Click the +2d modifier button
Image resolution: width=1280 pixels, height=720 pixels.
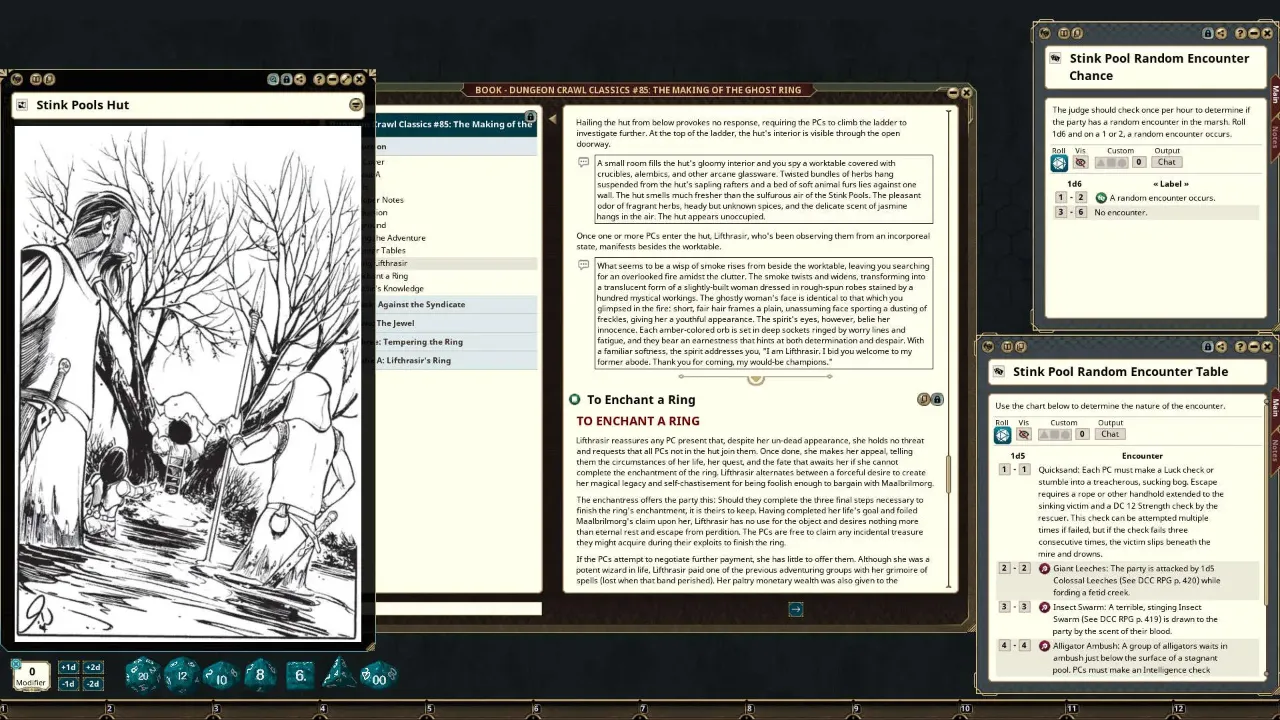pyautogui.click(x=93, y=667)
